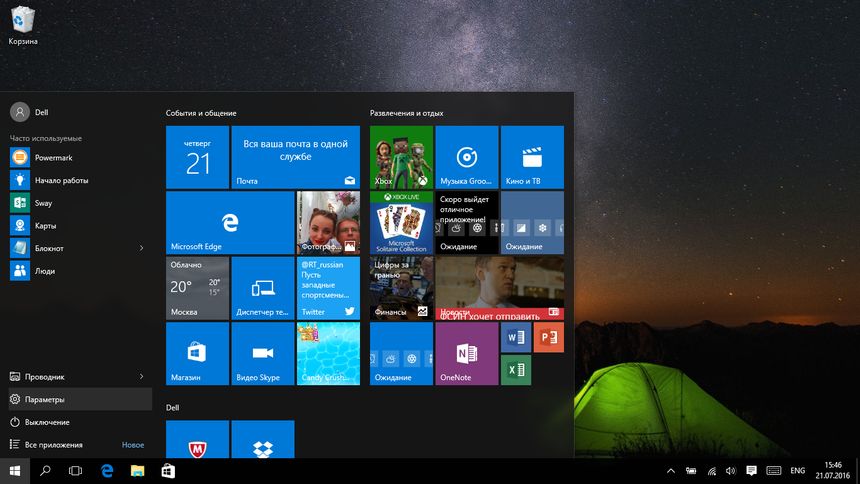Open Параметры from the Start menu
Screen dimensions: 860x484
[45, 399]
